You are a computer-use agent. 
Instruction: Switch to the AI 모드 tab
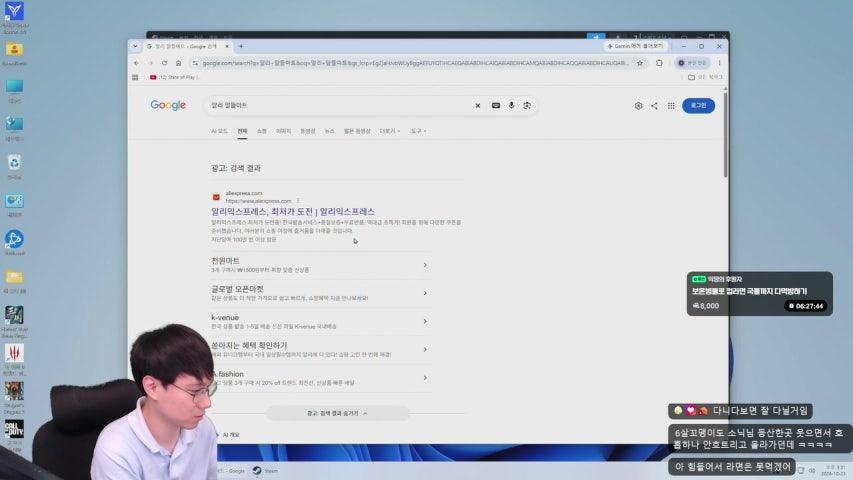tap(219, 131)
